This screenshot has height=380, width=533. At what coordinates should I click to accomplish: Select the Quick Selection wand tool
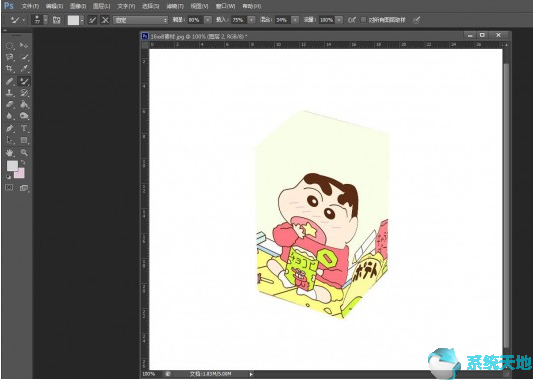point(24,57)
